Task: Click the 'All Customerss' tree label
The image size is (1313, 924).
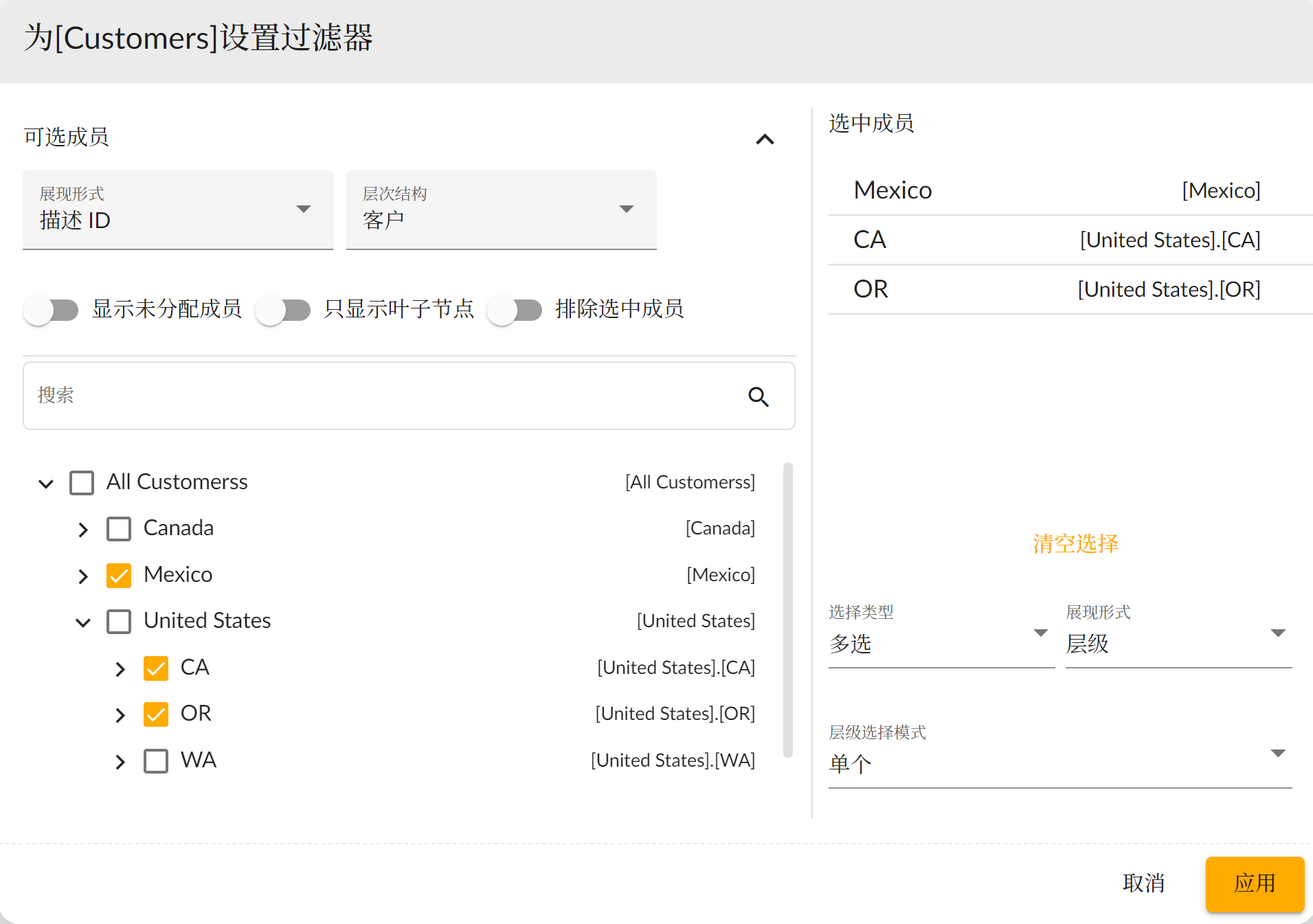Action: point(177,482)
